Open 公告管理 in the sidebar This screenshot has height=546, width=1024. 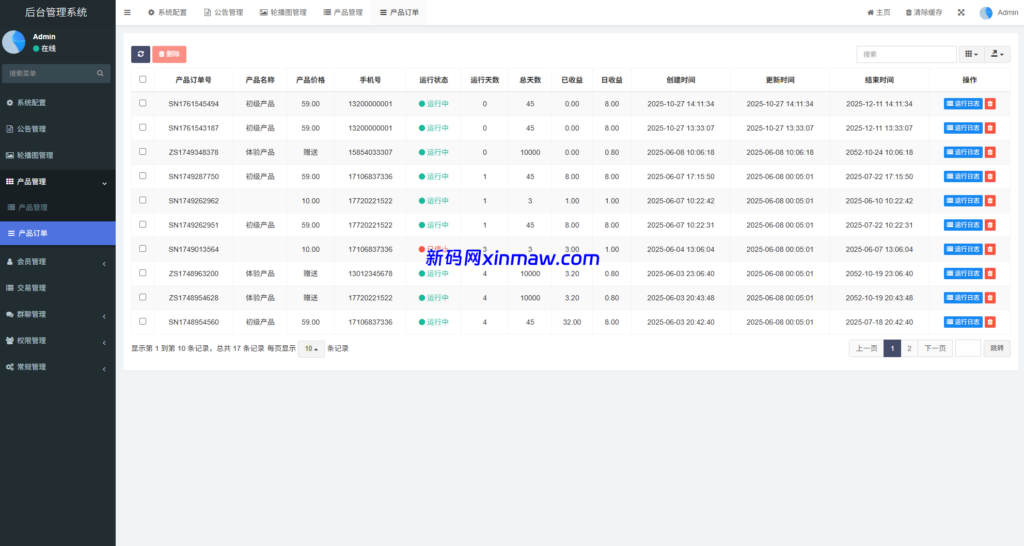pyautogui.click(x=57, y=129)
